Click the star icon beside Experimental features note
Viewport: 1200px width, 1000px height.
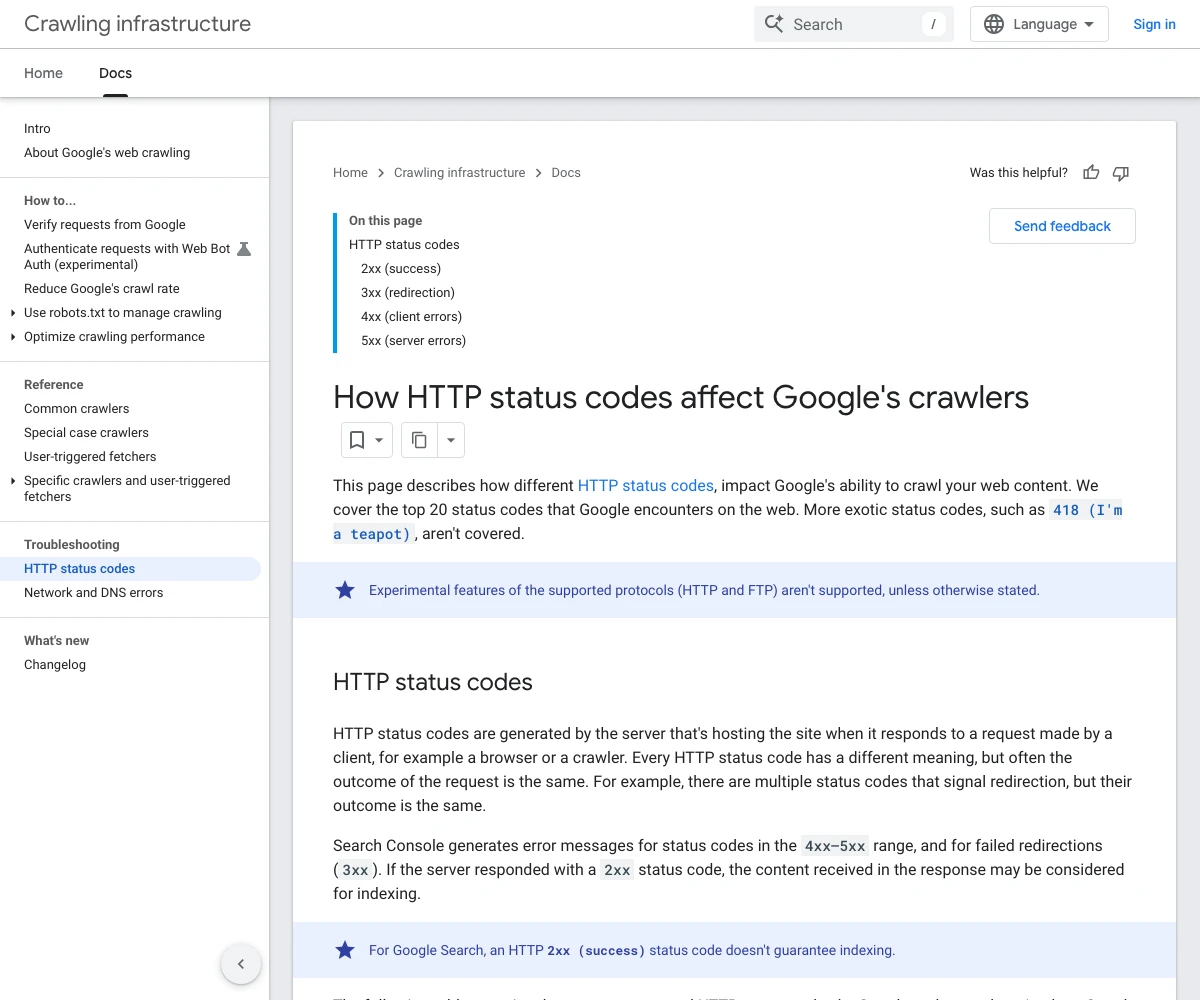pyautogui.click(x=345, y=590)
